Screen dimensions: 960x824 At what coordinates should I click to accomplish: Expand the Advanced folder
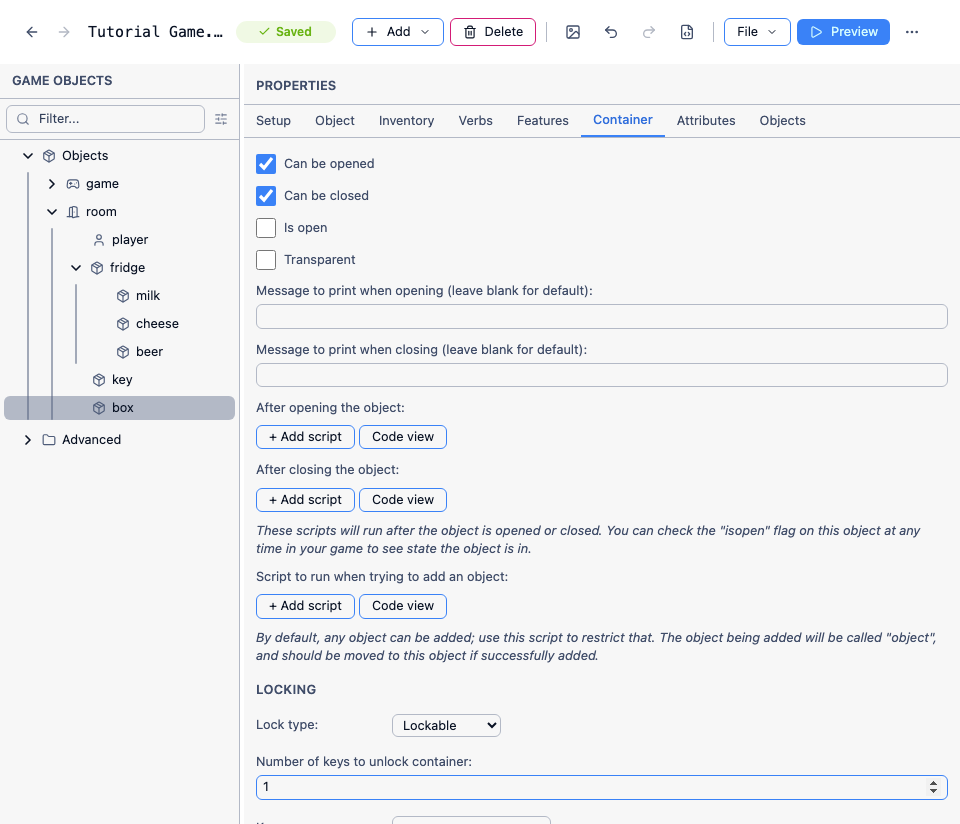tap(28, 440)
